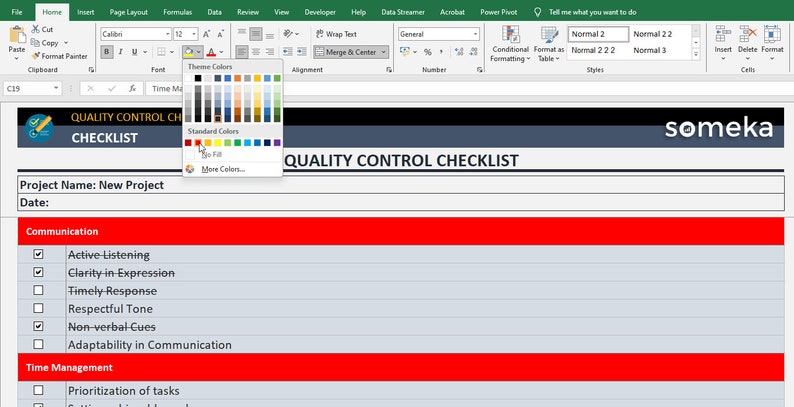Open the Format as Table menu

pos(549,44)
